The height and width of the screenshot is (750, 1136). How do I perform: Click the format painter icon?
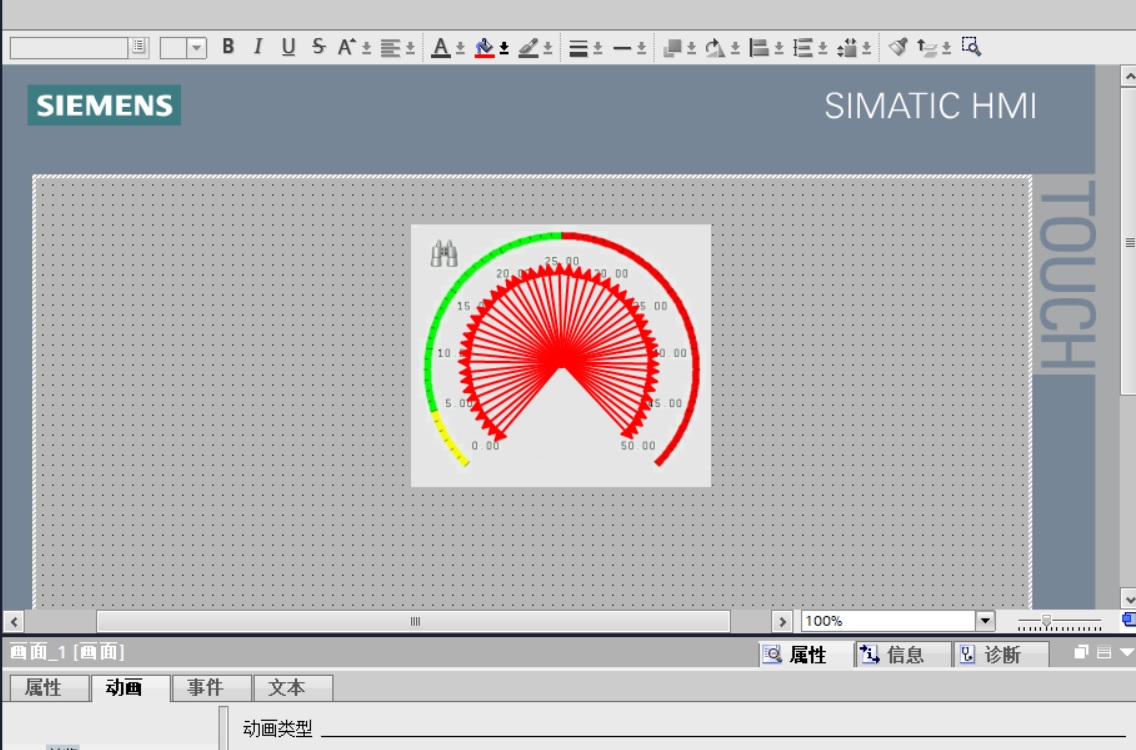(x=897, y=47)
